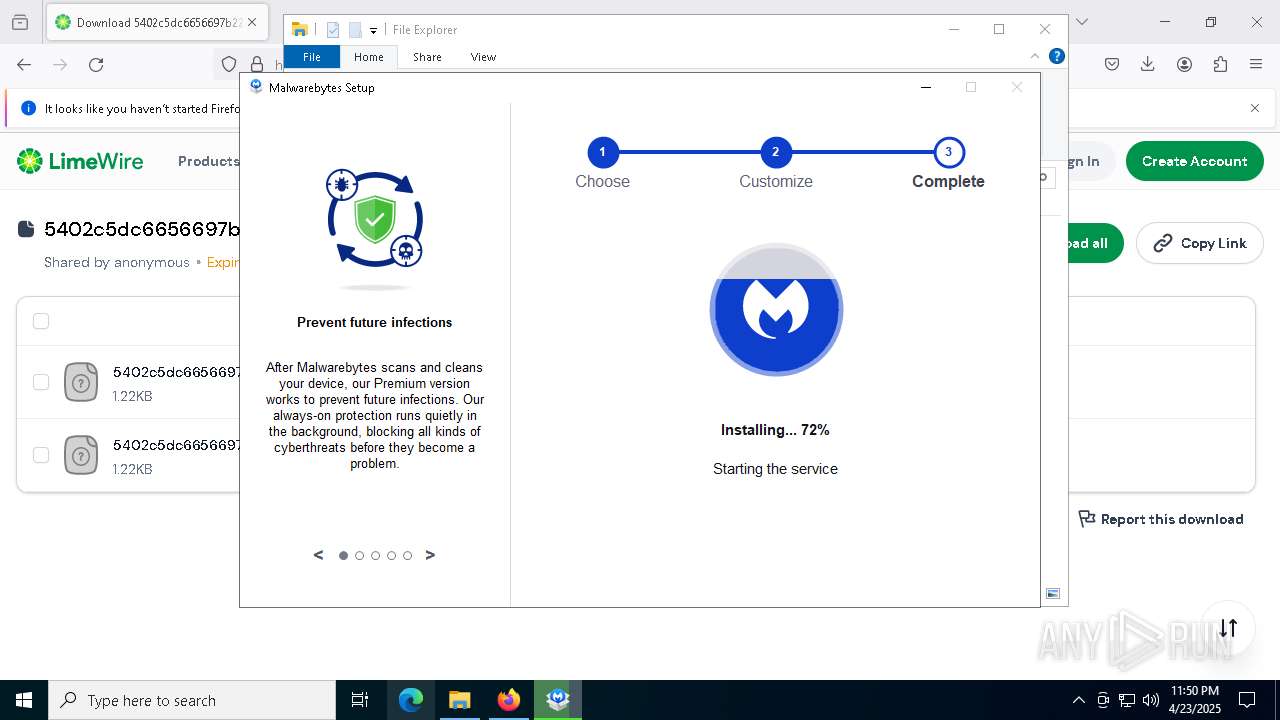Click the File Explorer folder icon in title bar
This screenshot has height=720, width=1280.
299,30
